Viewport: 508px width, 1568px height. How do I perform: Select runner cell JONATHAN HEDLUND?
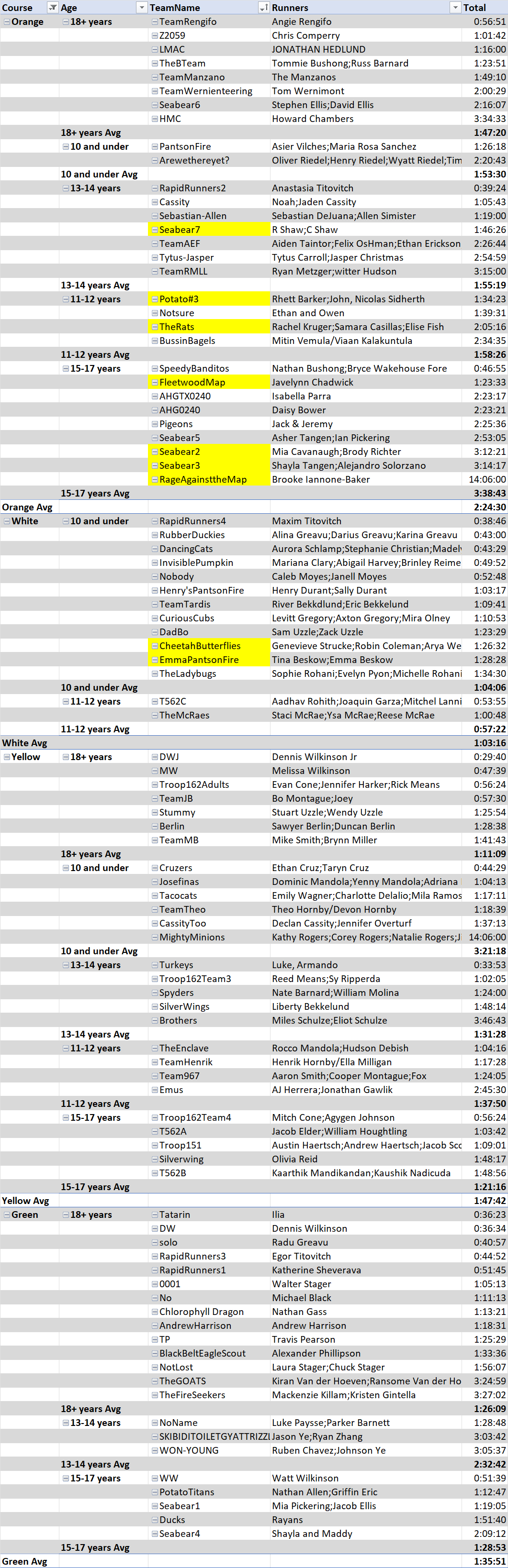pyautogui.click(x=365, y=49)
